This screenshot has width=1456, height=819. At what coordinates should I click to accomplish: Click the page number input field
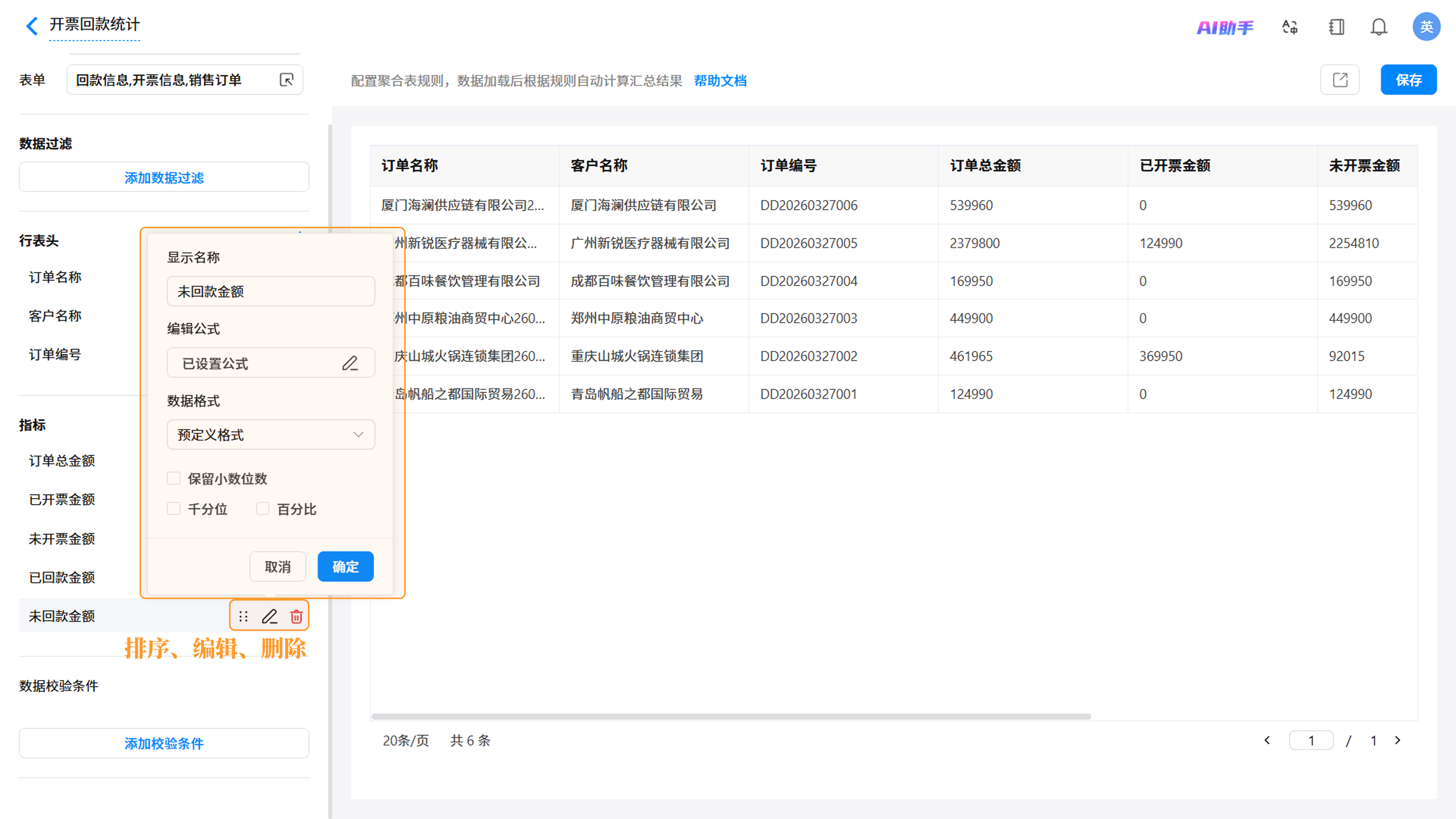[1311, 740]
